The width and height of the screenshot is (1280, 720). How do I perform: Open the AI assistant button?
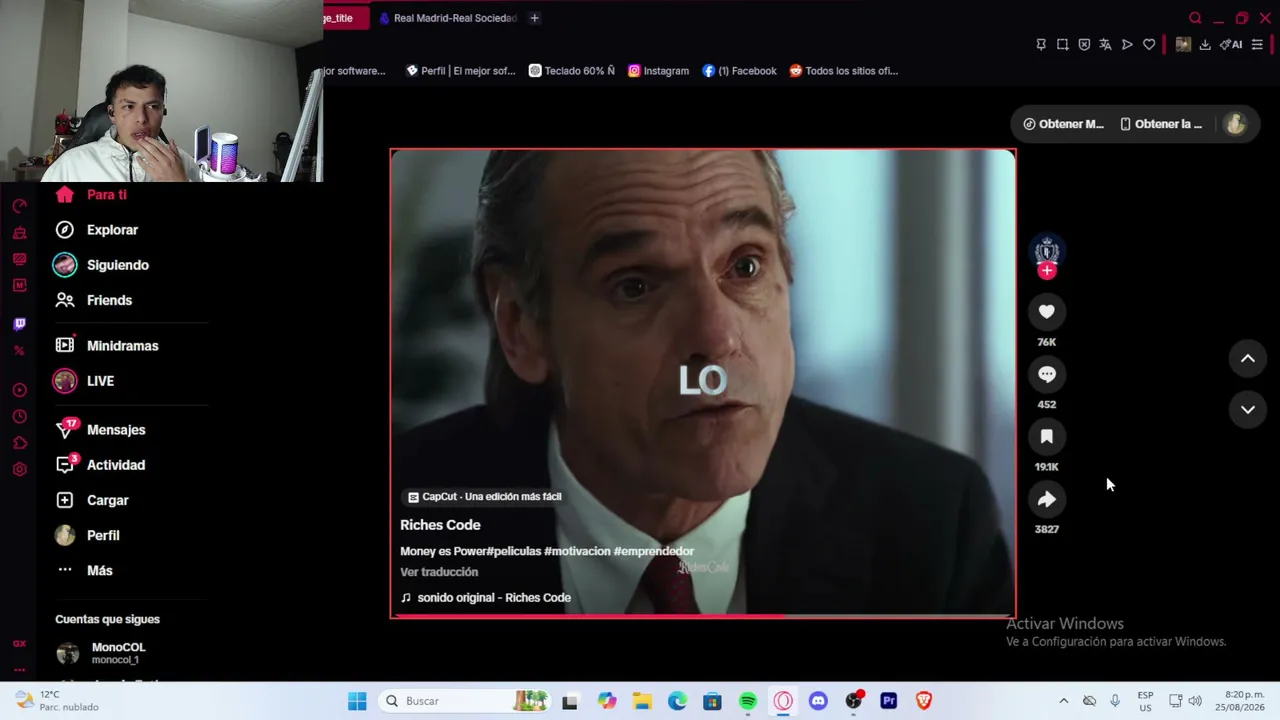pyautogui.click(x=1231, y=44)
